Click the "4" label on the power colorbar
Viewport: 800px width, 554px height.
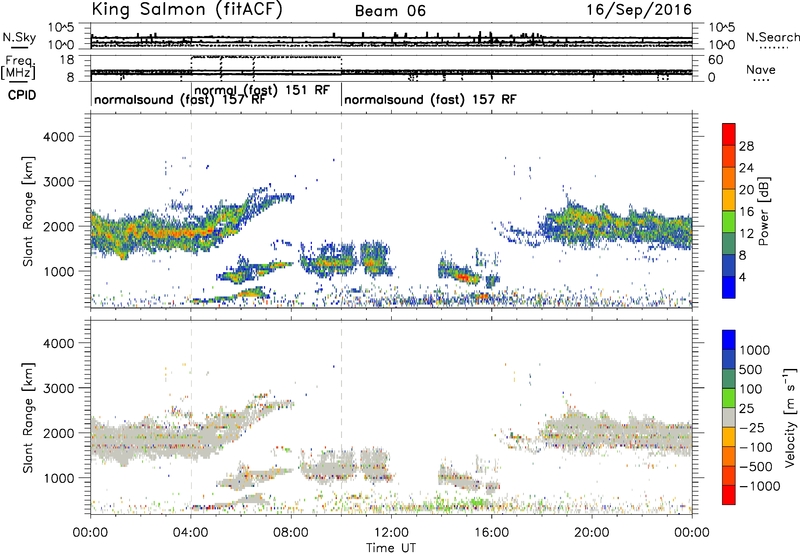point(742,277)
